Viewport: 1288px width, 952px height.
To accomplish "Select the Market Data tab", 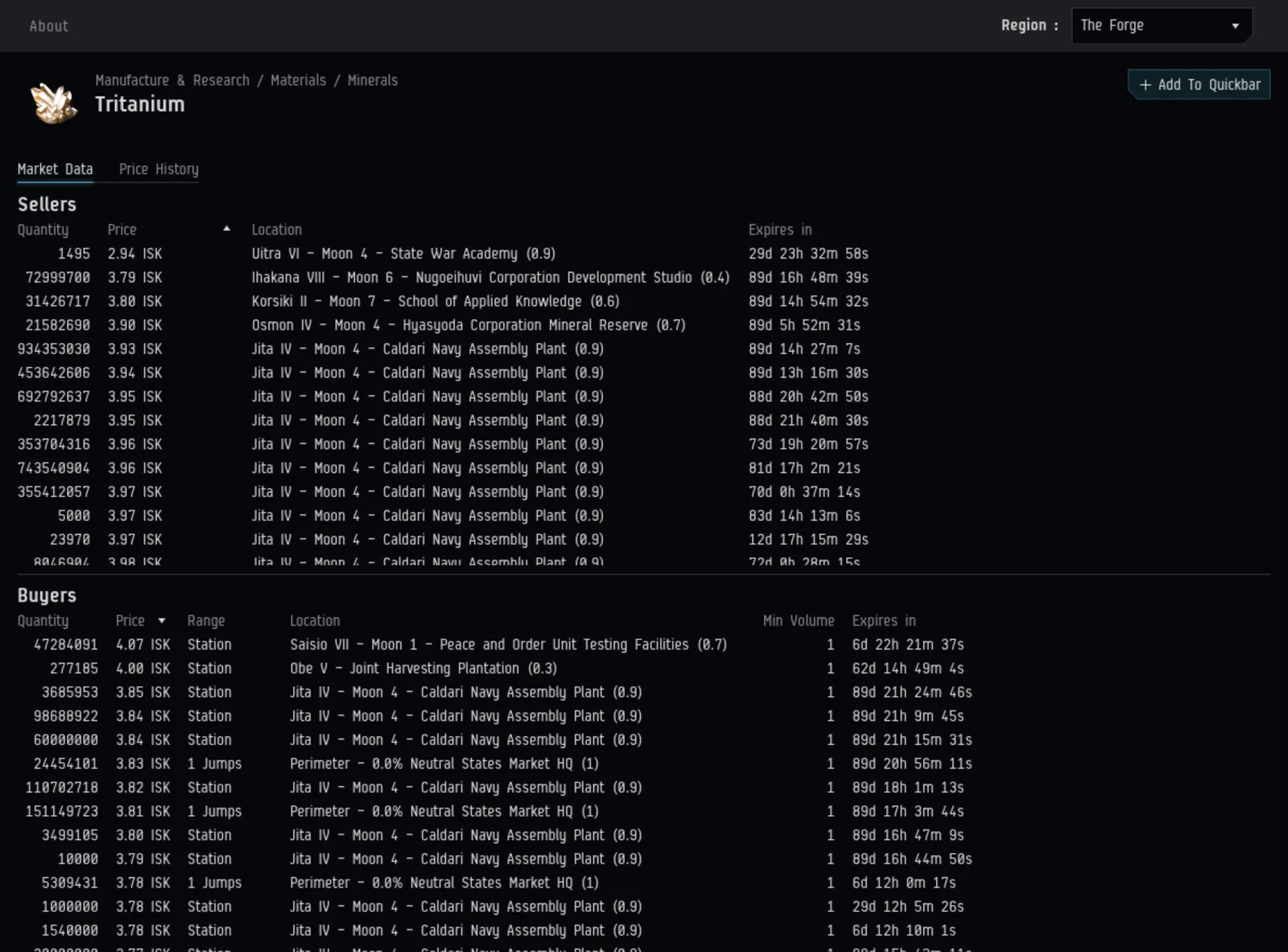I will 55,169.
